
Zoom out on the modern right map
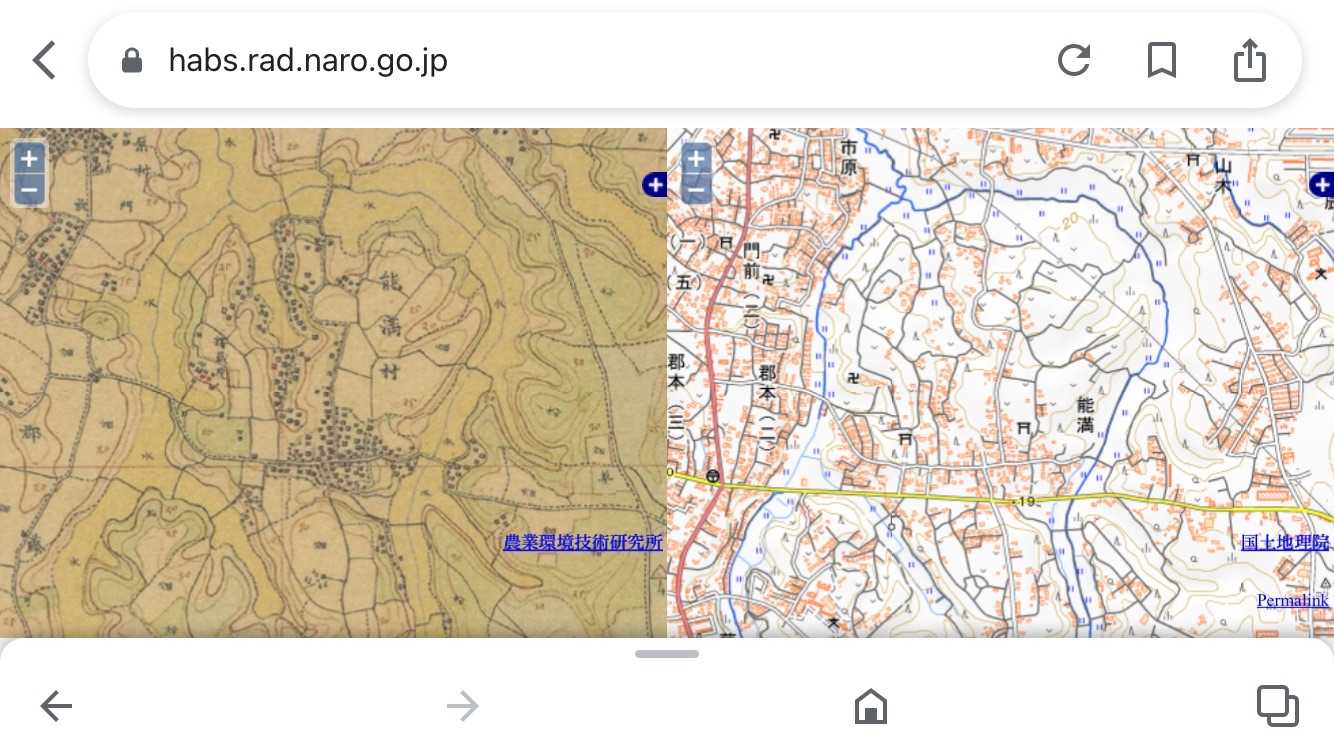(x=696, y=188)
